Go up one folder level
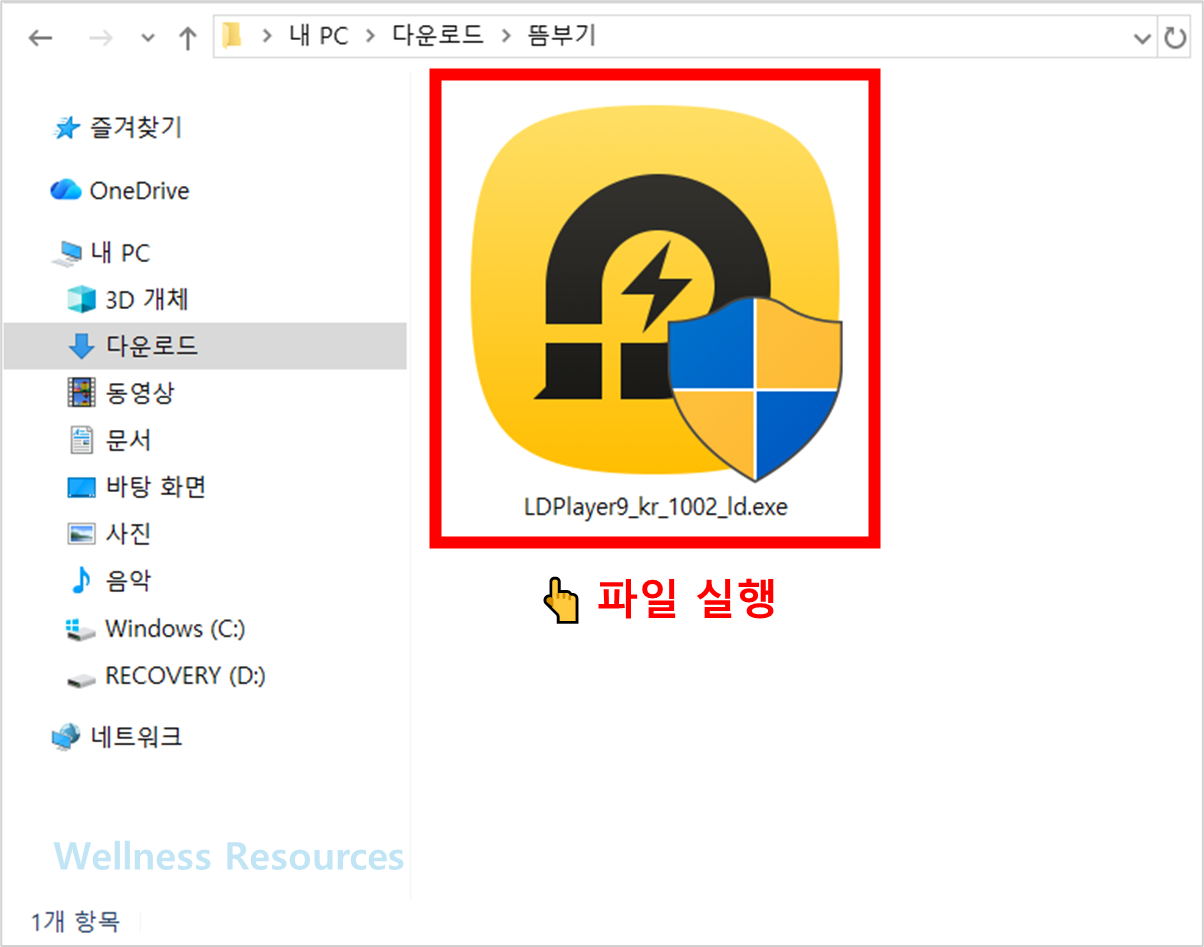This screenshot has width=1204, height=947. coord(187,38)
